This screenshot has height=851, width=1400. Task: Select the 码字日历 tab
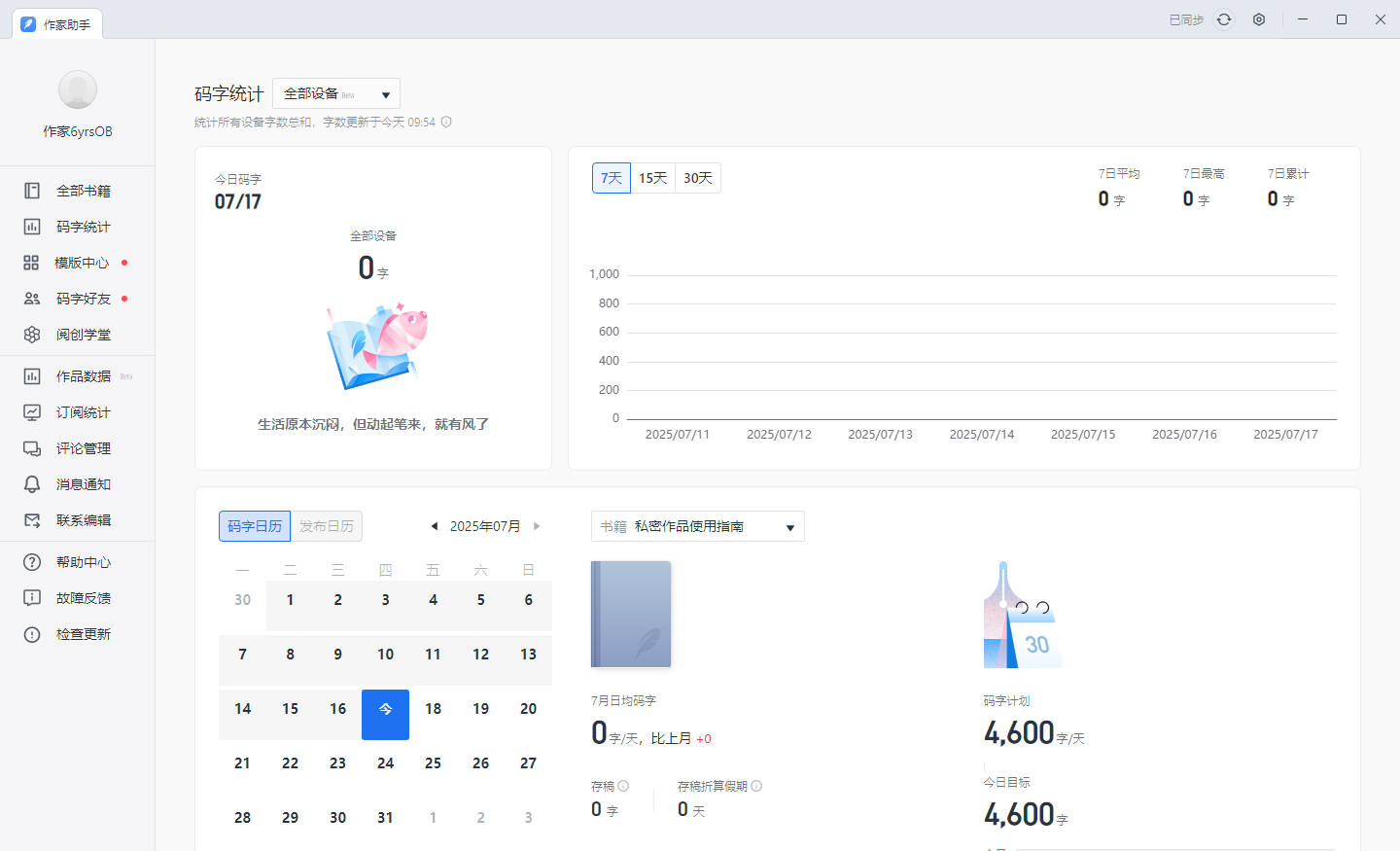point(255,526)
